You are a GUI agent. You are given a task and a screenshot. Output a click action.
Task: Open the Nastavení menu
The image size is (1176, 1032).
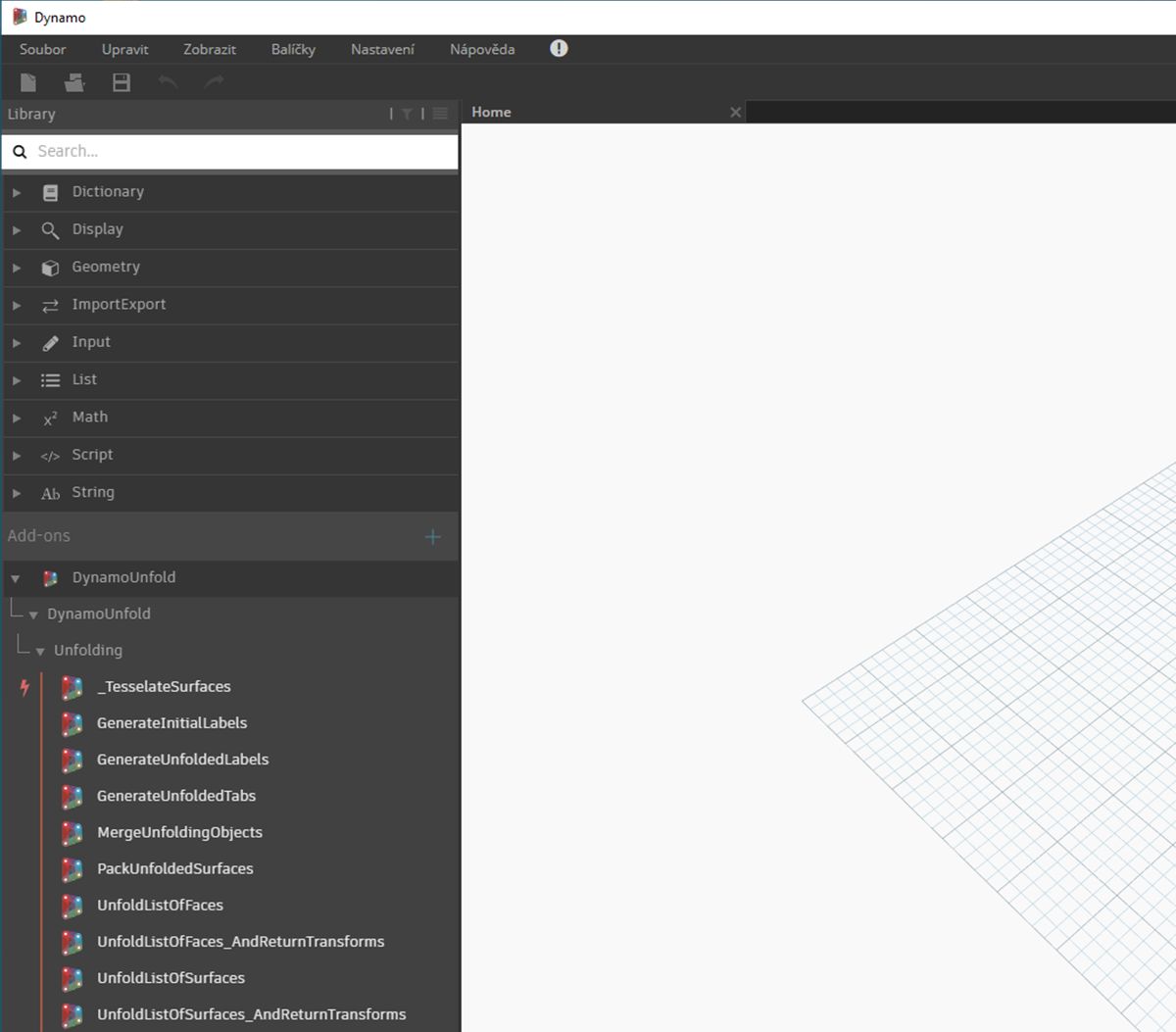382,49
